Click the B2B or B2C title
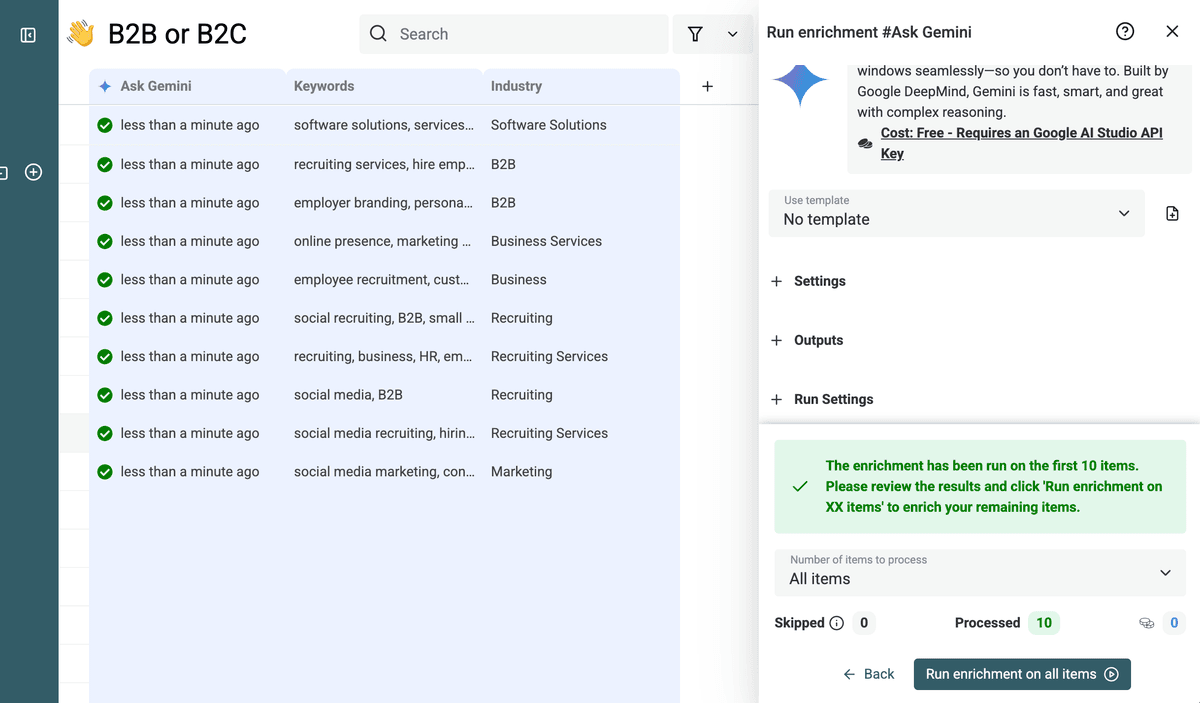This screenshot has width=1200, height=703. point(177,34)
